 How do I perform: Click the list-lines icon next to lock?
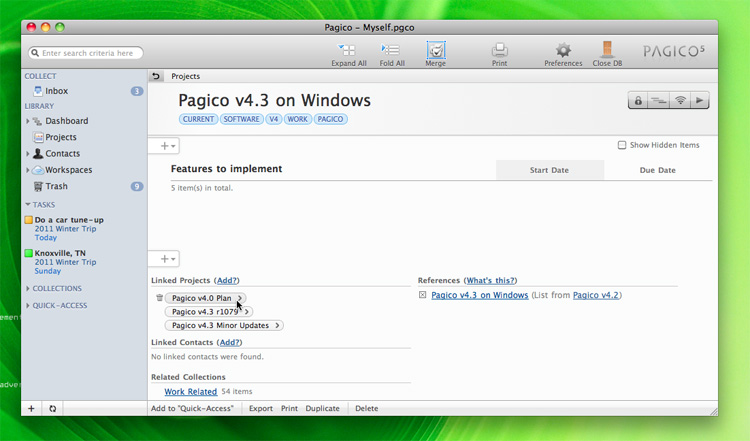[659, 101]
